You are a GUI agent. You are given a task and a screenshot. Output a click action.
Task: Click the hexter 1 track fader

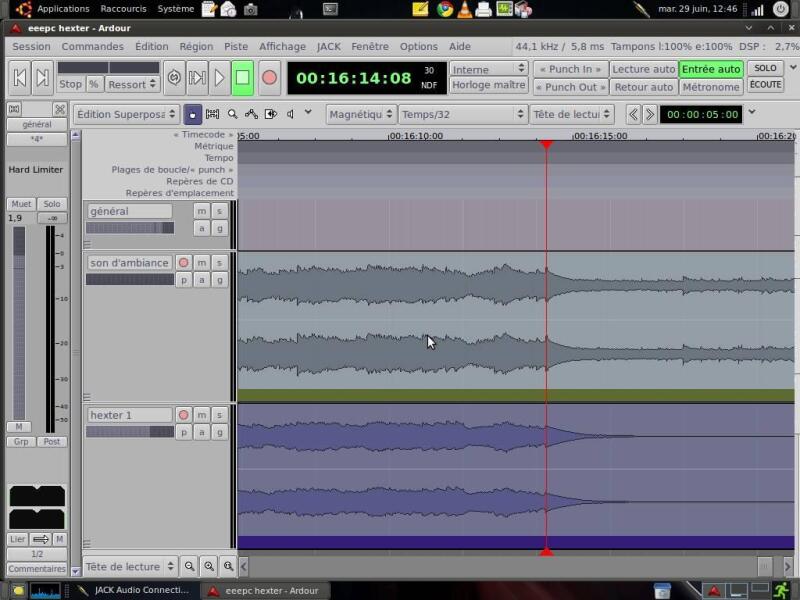tap(129, 432)
